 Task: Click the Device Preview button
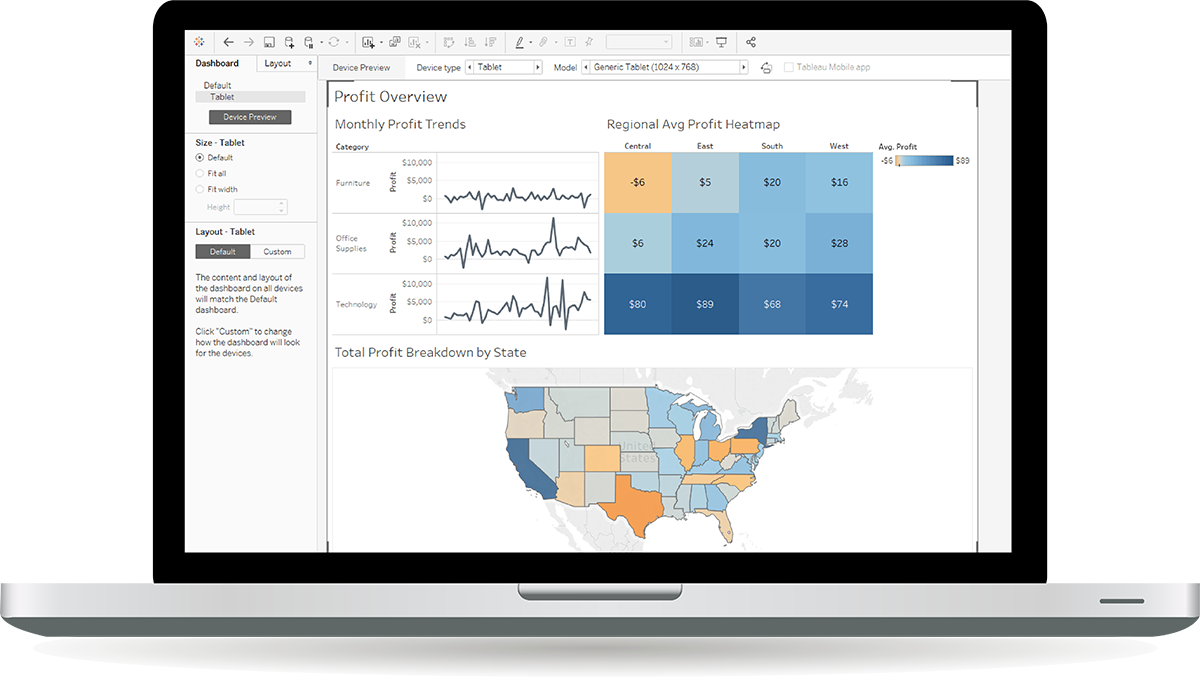[251, 117]
